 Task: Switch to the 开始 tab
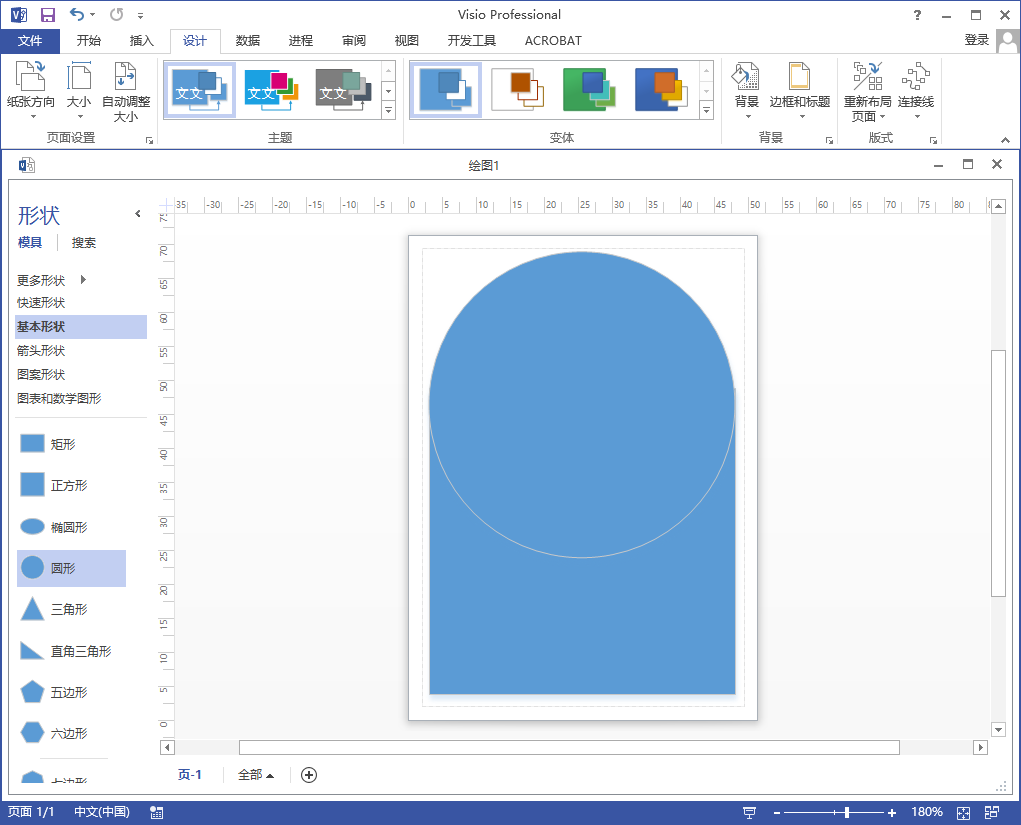[x=89, y=40]
